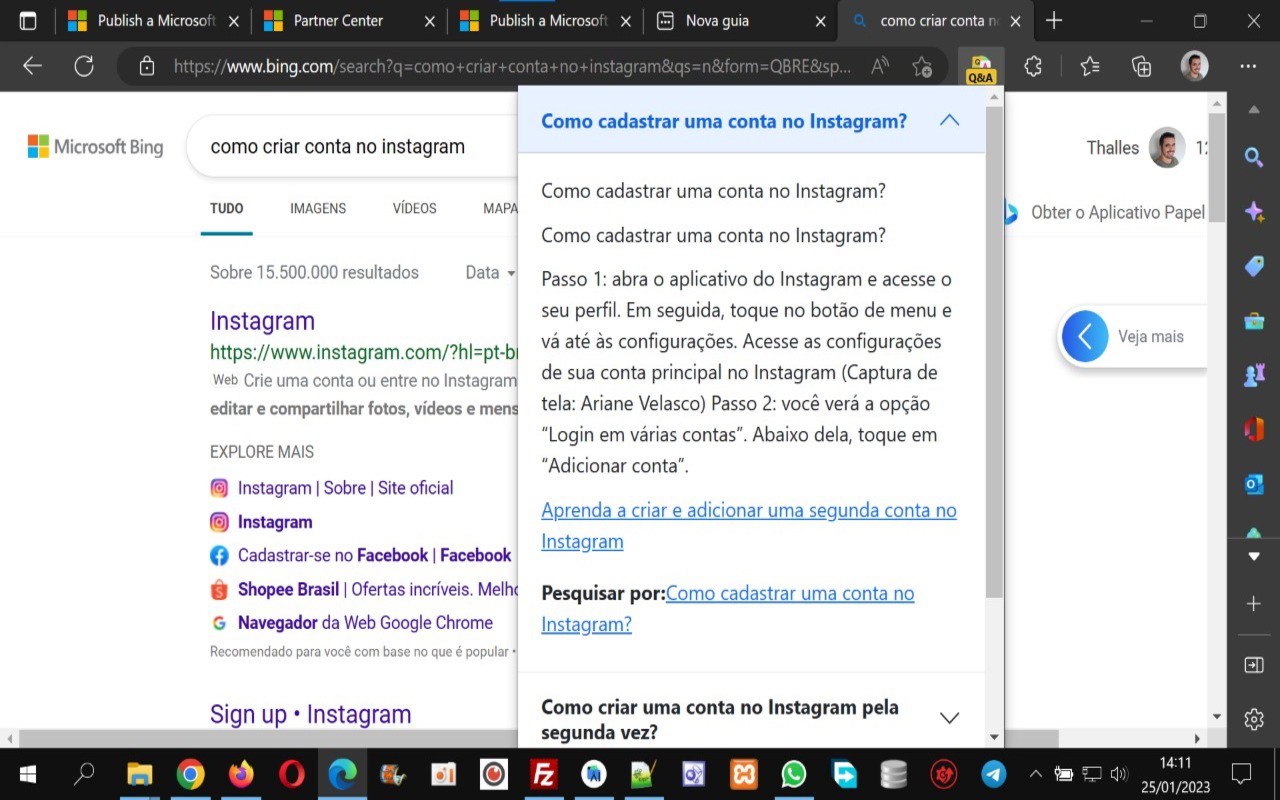Select the TUDO search tab
Screen dimensions: 1280x800
pyautogui.click(x=227, y=208)
